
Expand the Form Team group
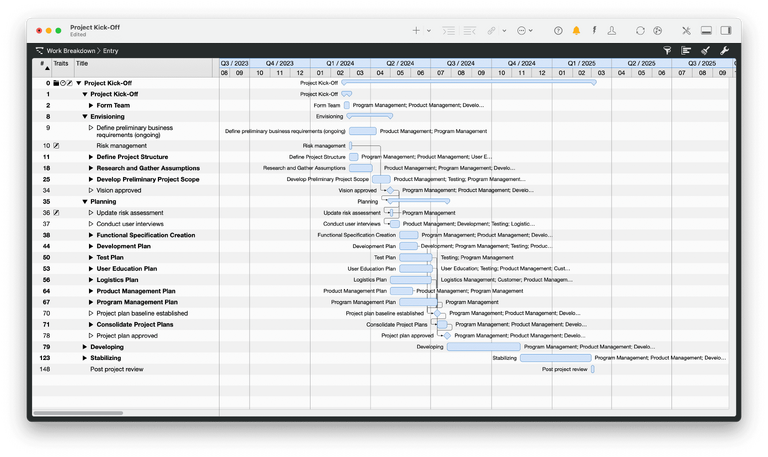[x=91, y=106]
